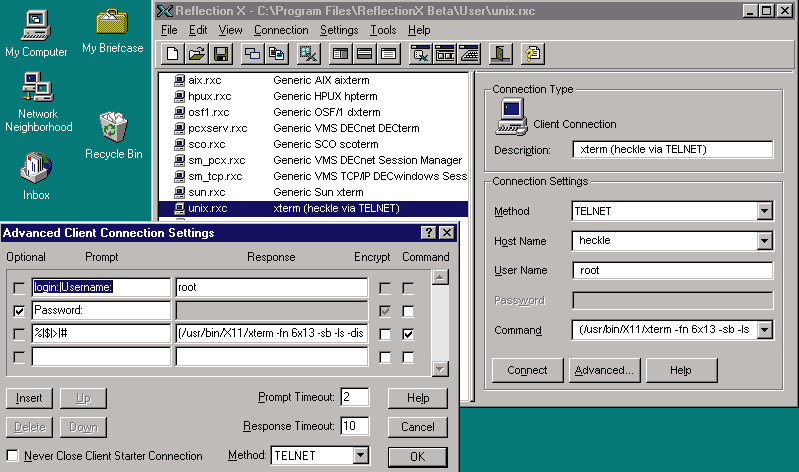Click the New file toolbar icon

point(173,53)
